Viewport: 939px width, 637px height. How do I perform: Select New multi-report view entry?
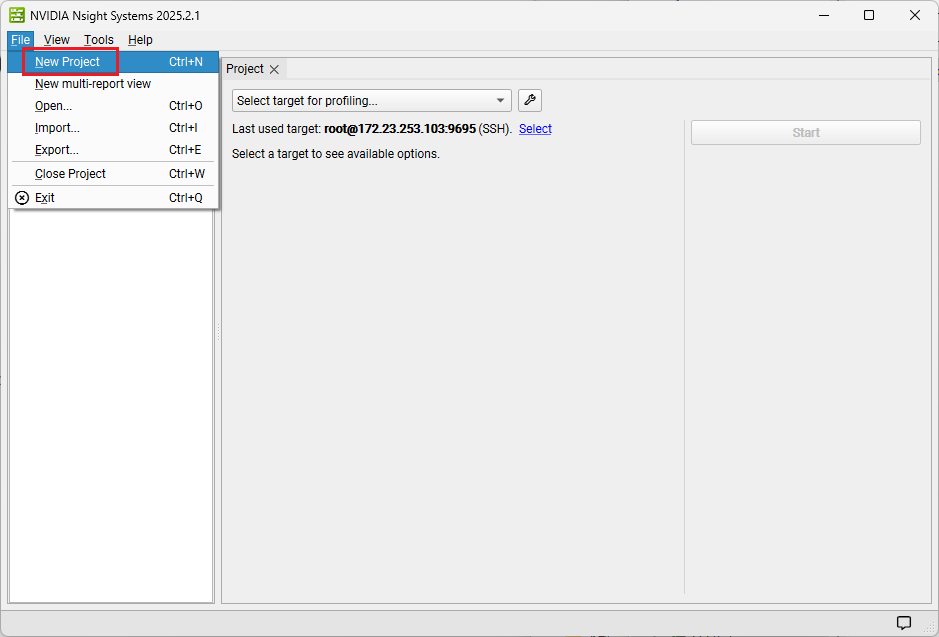(x=114, y=84)
